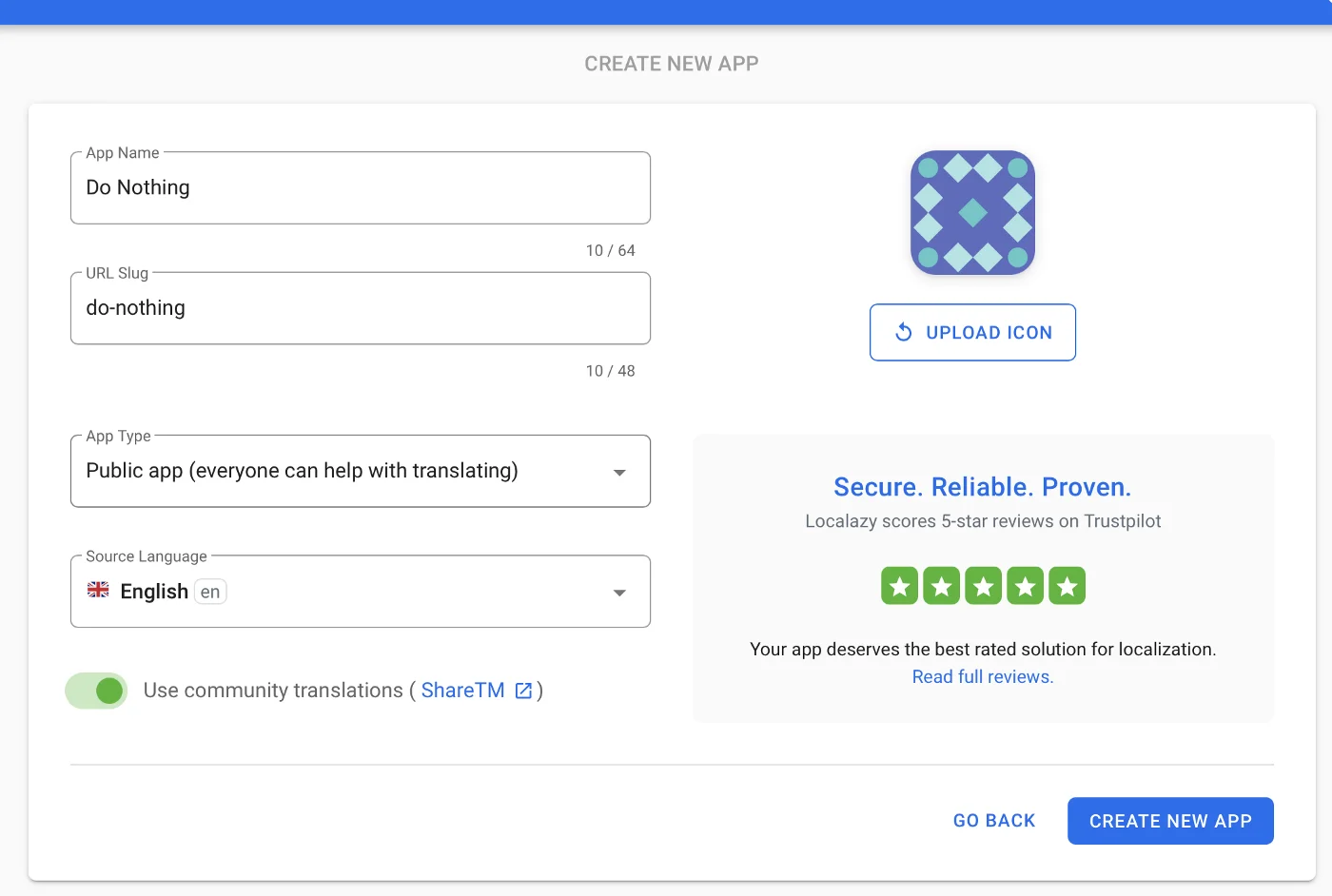The height and width of the screenshot is (896, 1332).
Task: Open the App Type dropdown arrow
Action: [619, 472]
